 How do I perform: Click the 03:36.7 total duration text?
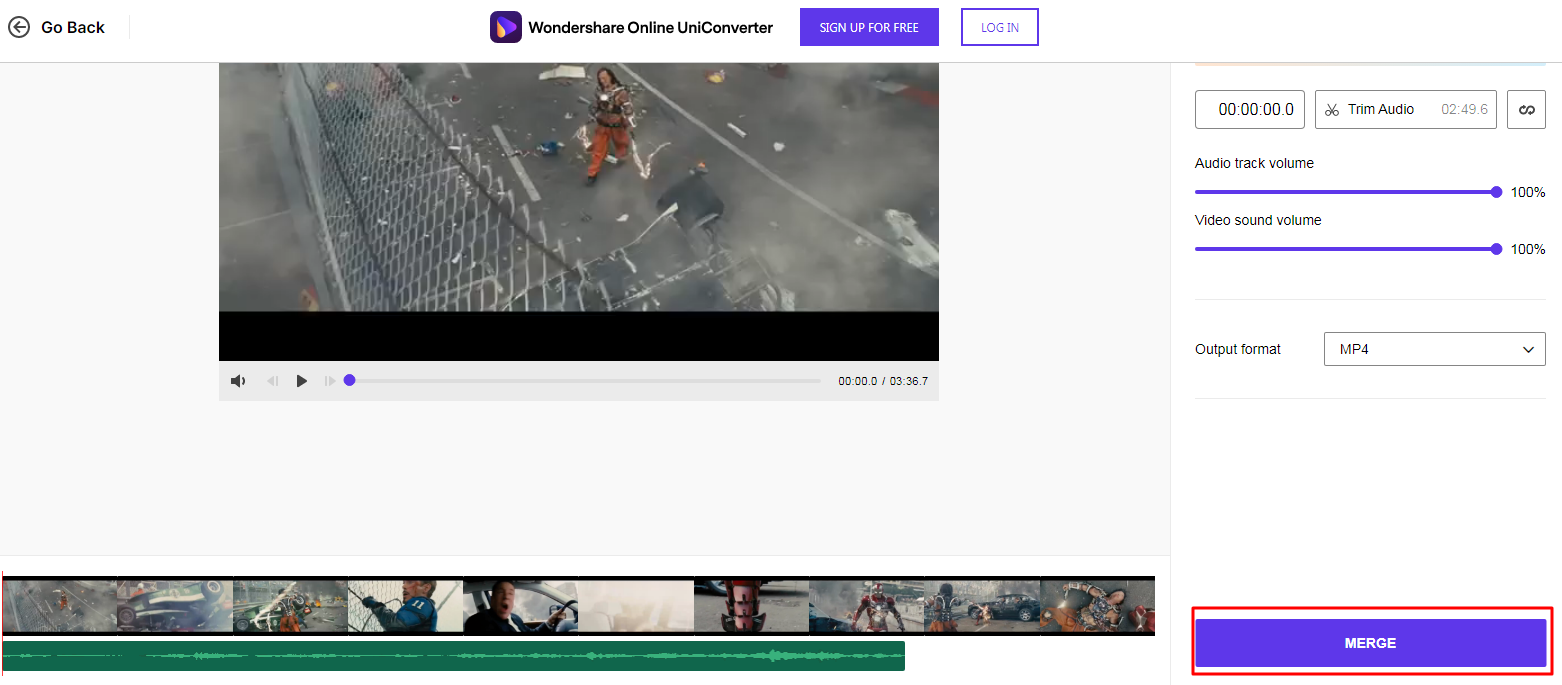(909, 381)
